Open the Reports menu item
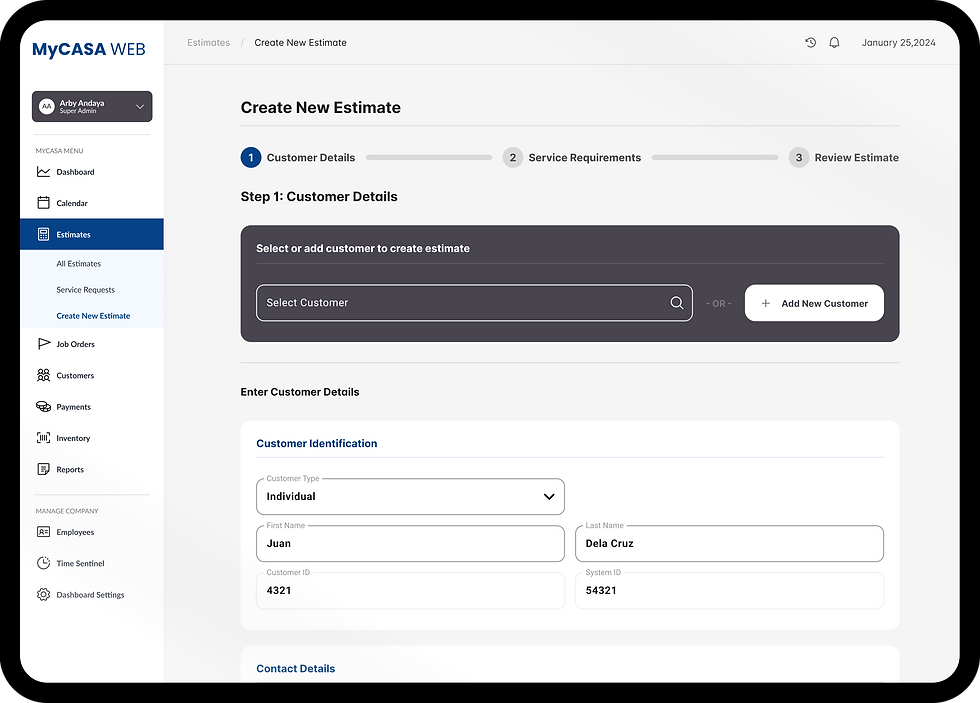This screenshot has width=980, height=703. (x=92, y=469)
